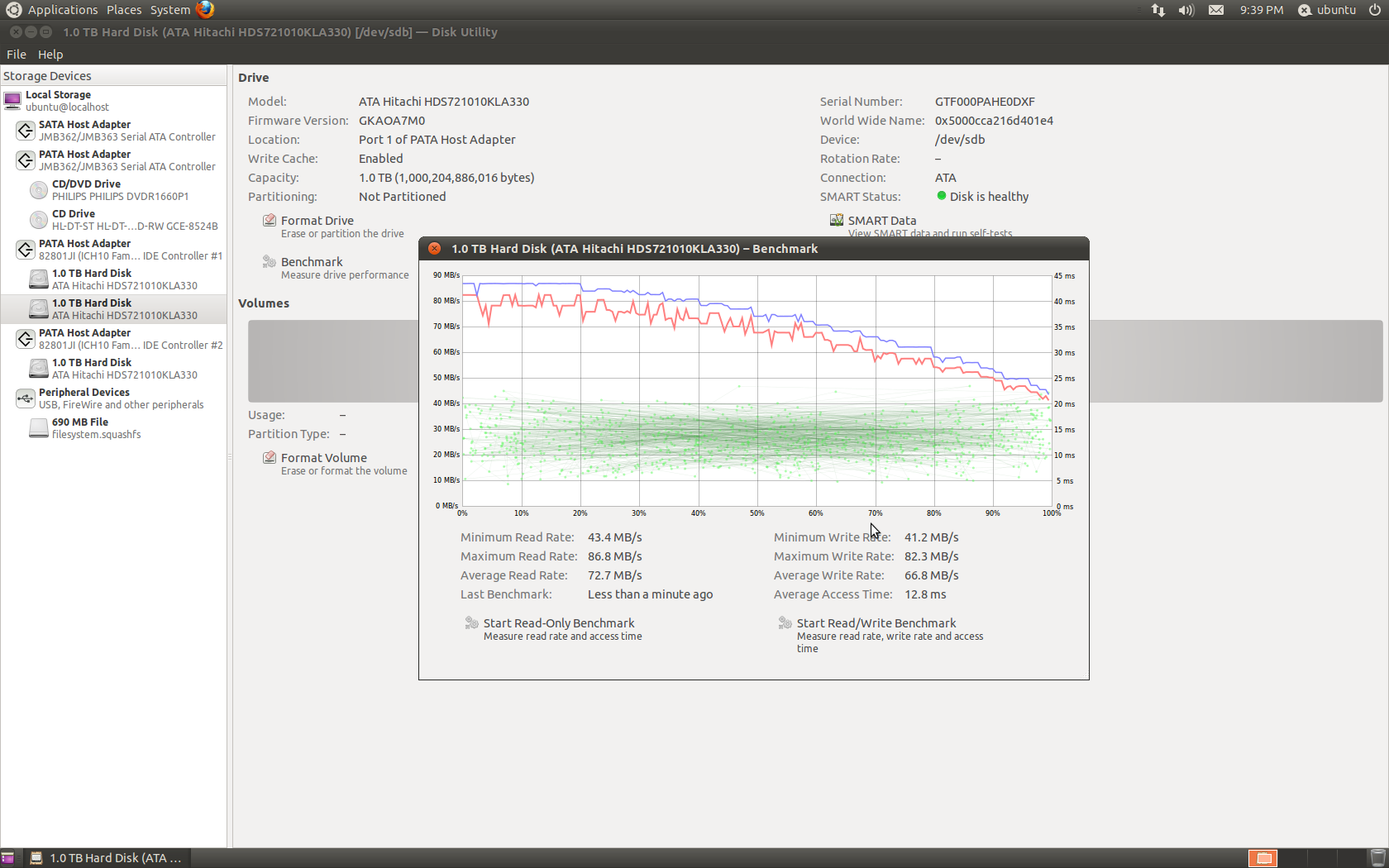Close the Benchmark dialog

(434, 249)
